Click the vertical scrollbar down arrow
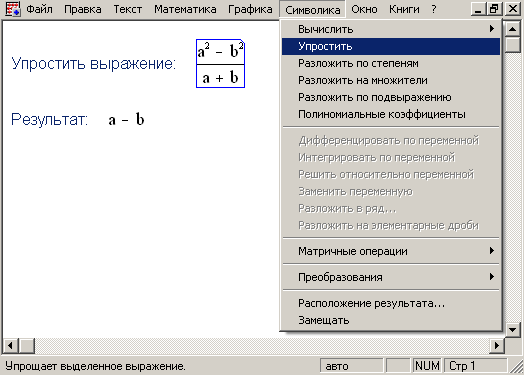The image size is (524, 375). tap(513, 330)
